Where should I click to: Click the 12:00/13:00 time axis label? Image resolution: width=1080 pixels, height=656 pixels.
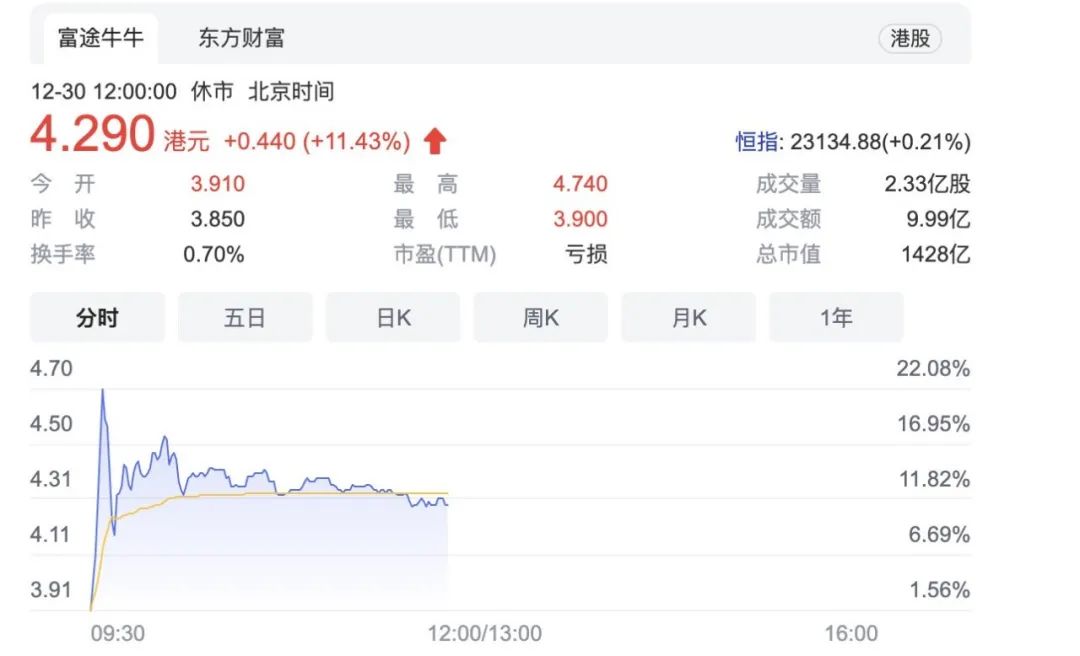point(485,633)
